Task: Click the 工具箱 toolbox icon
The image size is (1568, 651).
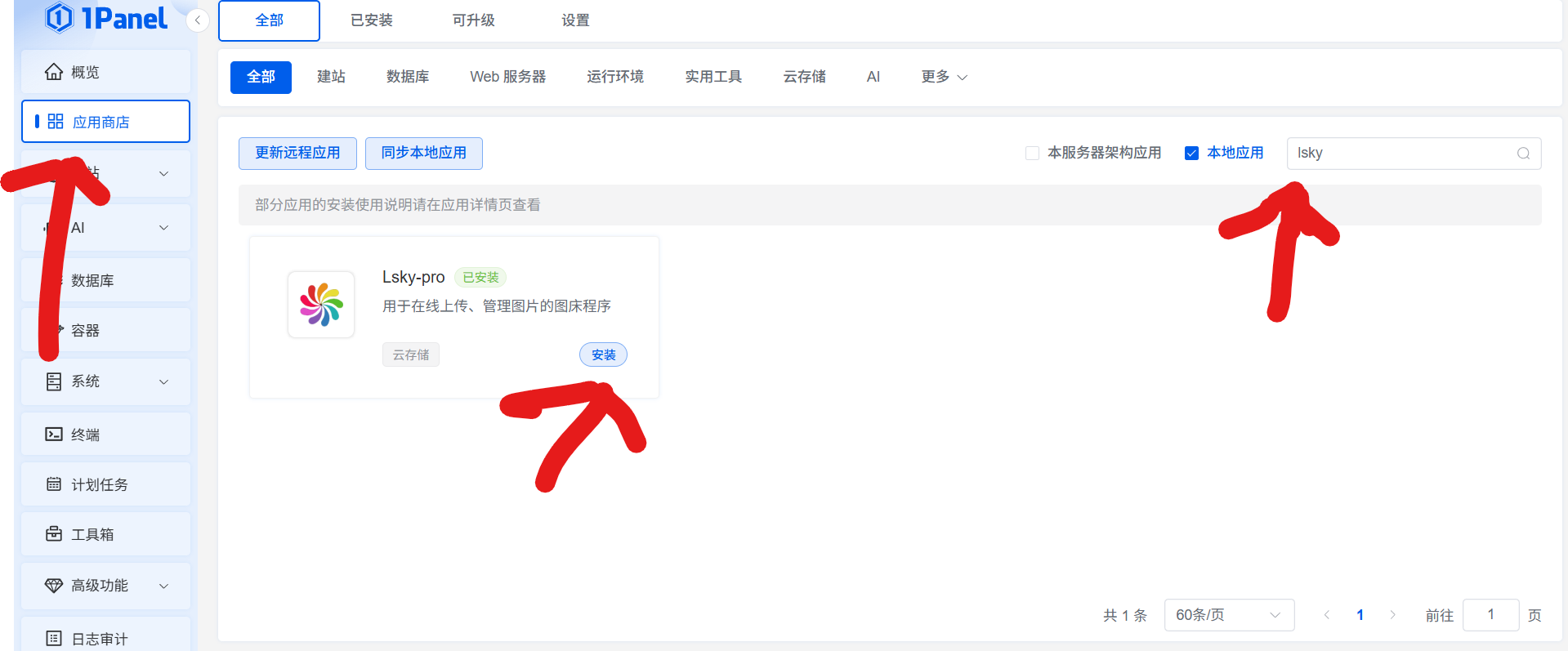Action: pyautogui.click(x=54, y=534)
